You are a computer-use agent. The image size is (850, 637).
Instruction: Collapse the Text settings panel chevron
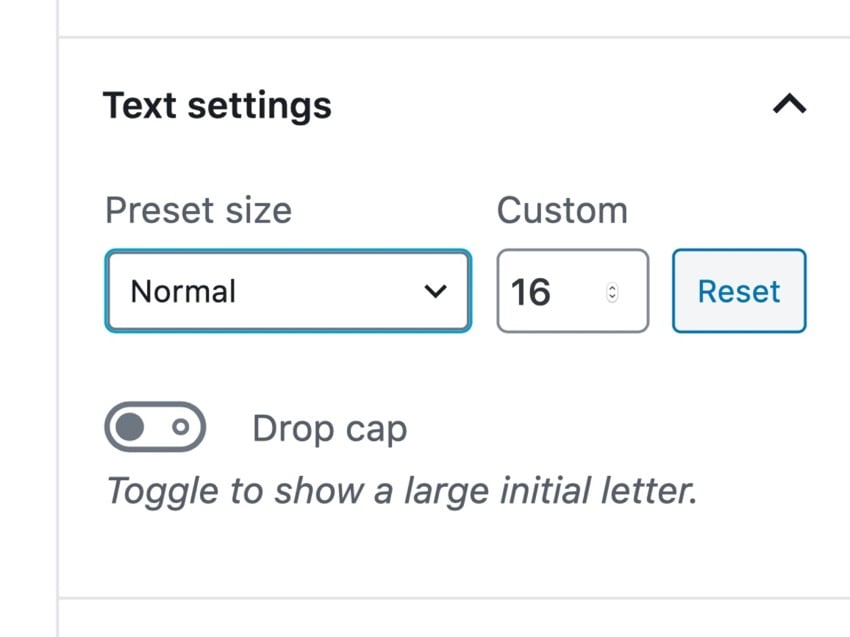point(789,104)
